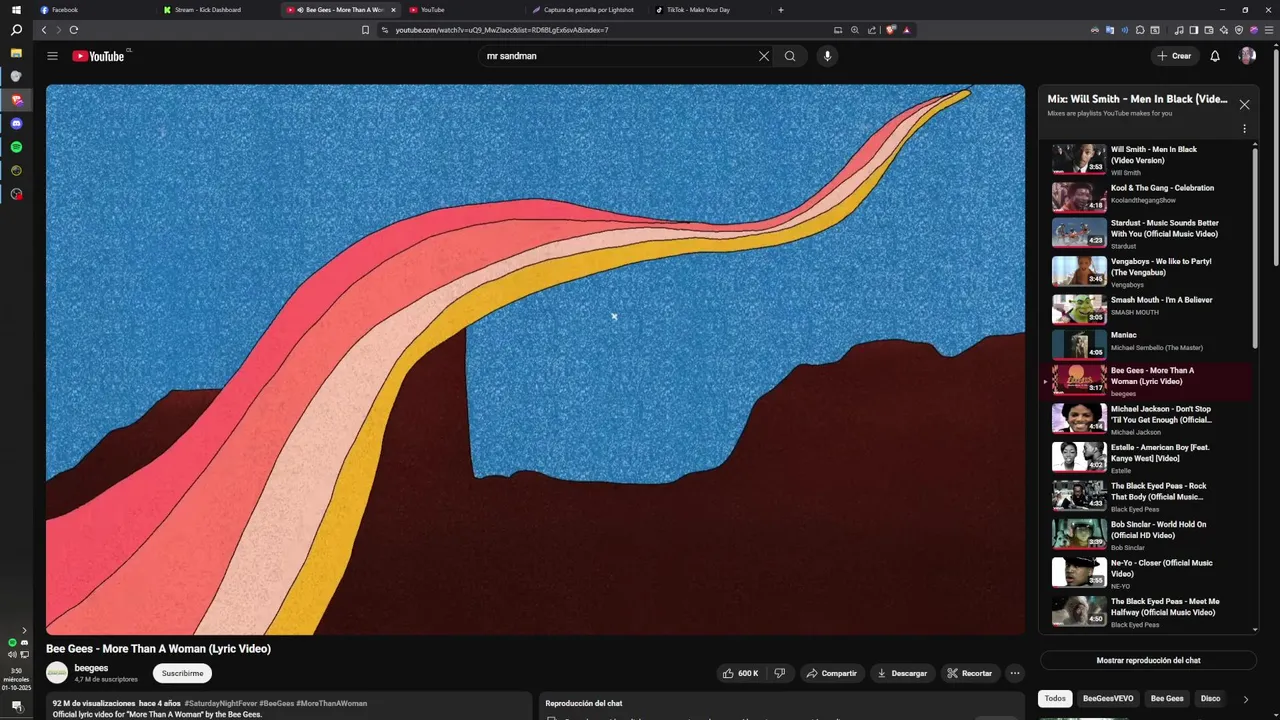Screen dimensions: 1280x720
Task: Reload the page
Action: click(x=74, y=30)
